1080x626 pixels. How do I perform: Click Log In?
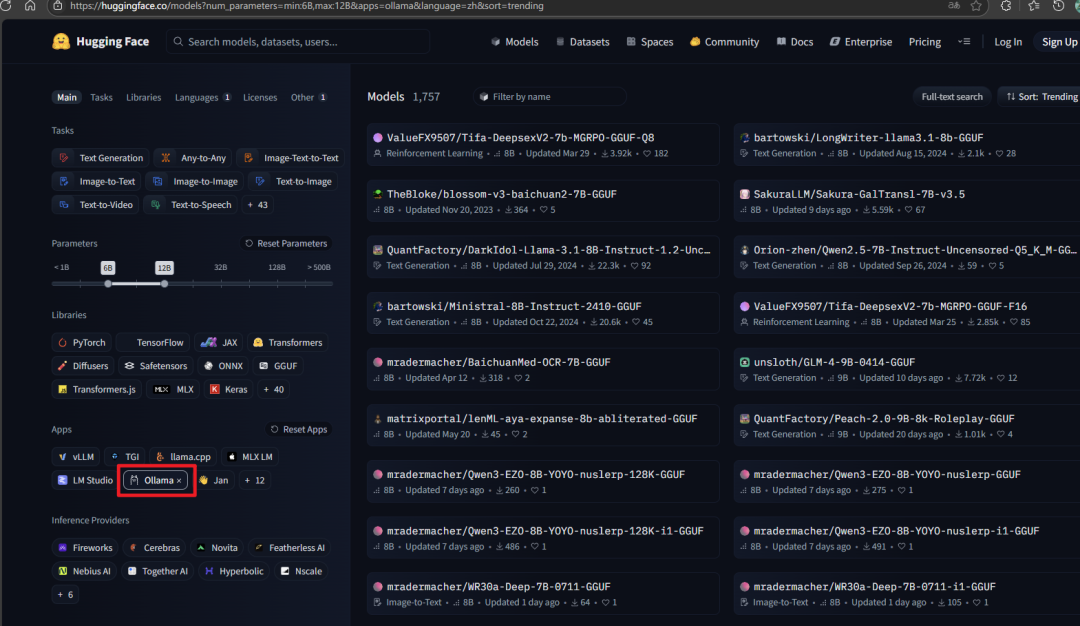1008,42
